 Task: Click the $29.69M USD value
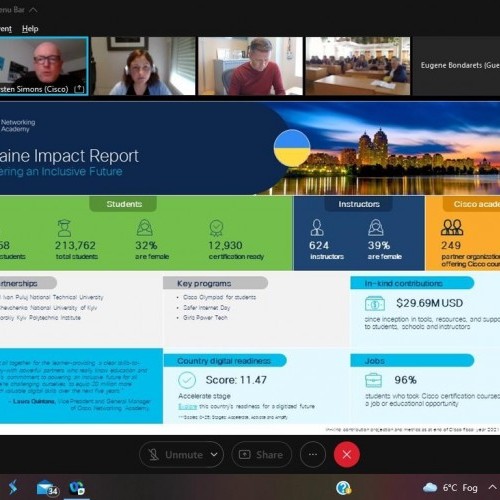coord(429,303)
